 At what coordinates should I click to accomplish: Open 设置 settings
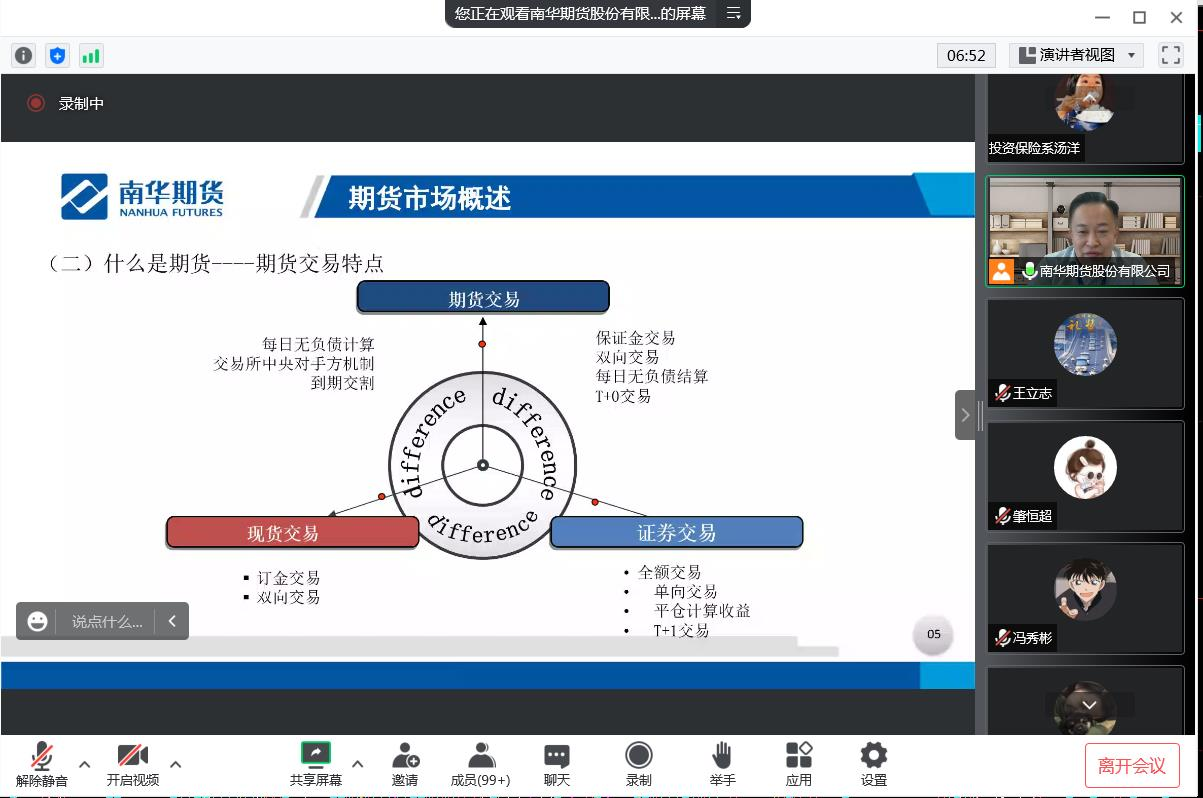click(x=873, y=764)
